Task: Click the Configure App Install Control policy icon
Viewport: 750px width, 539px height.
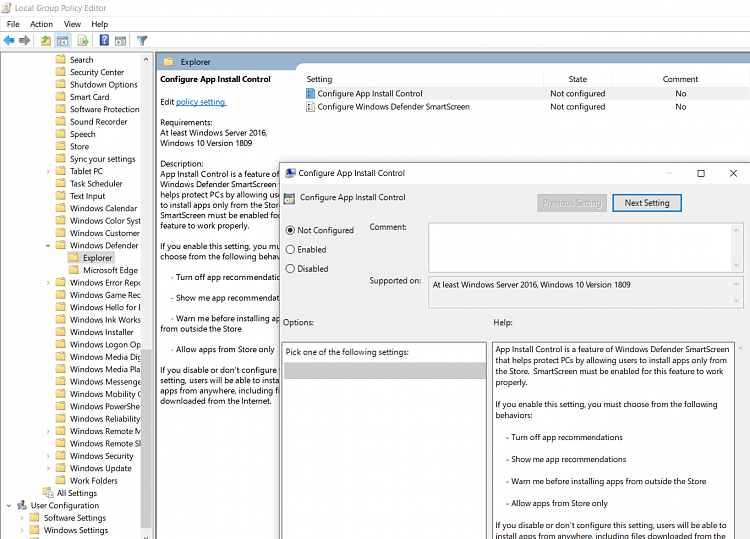Action: (310, 93)
